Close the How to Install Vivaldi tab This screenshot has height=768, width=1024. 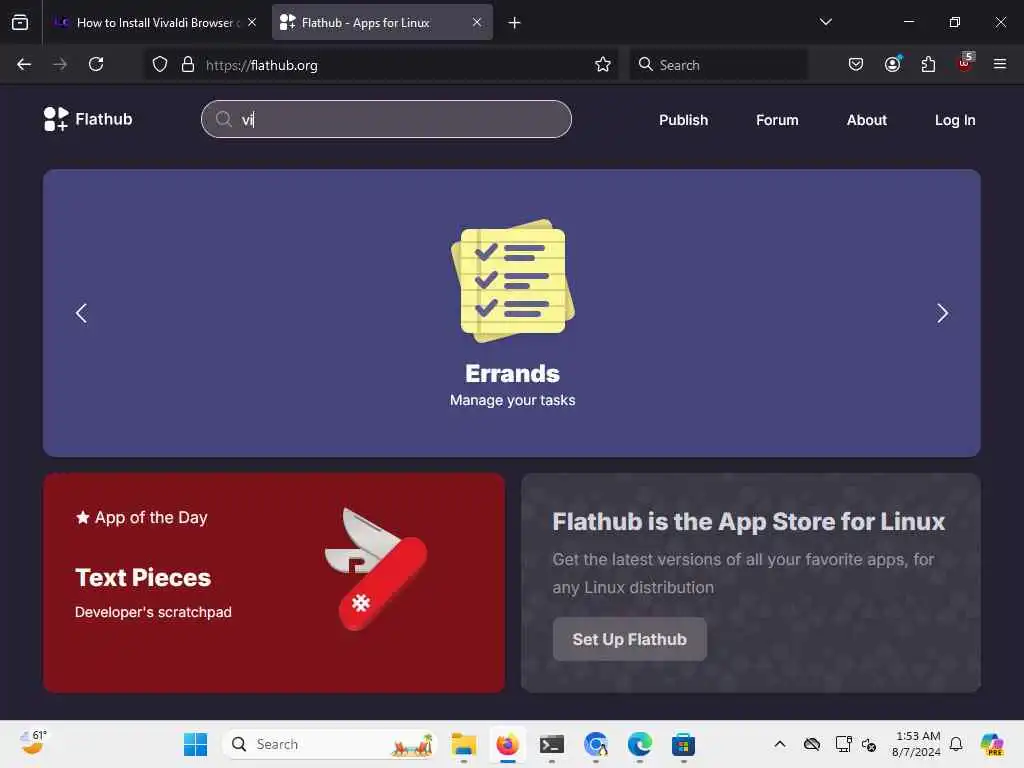point(252,22)
